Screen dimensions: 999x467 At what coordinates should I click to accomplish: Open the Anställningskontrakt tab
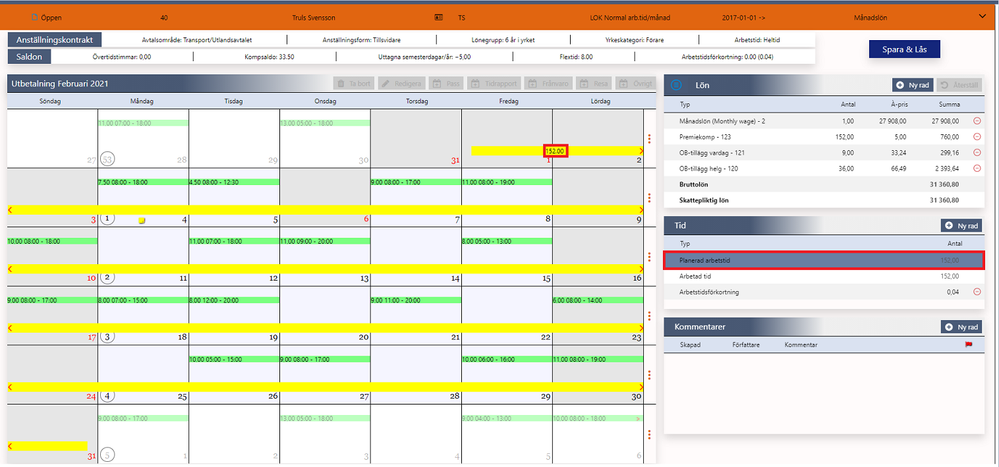coord(54,40)
